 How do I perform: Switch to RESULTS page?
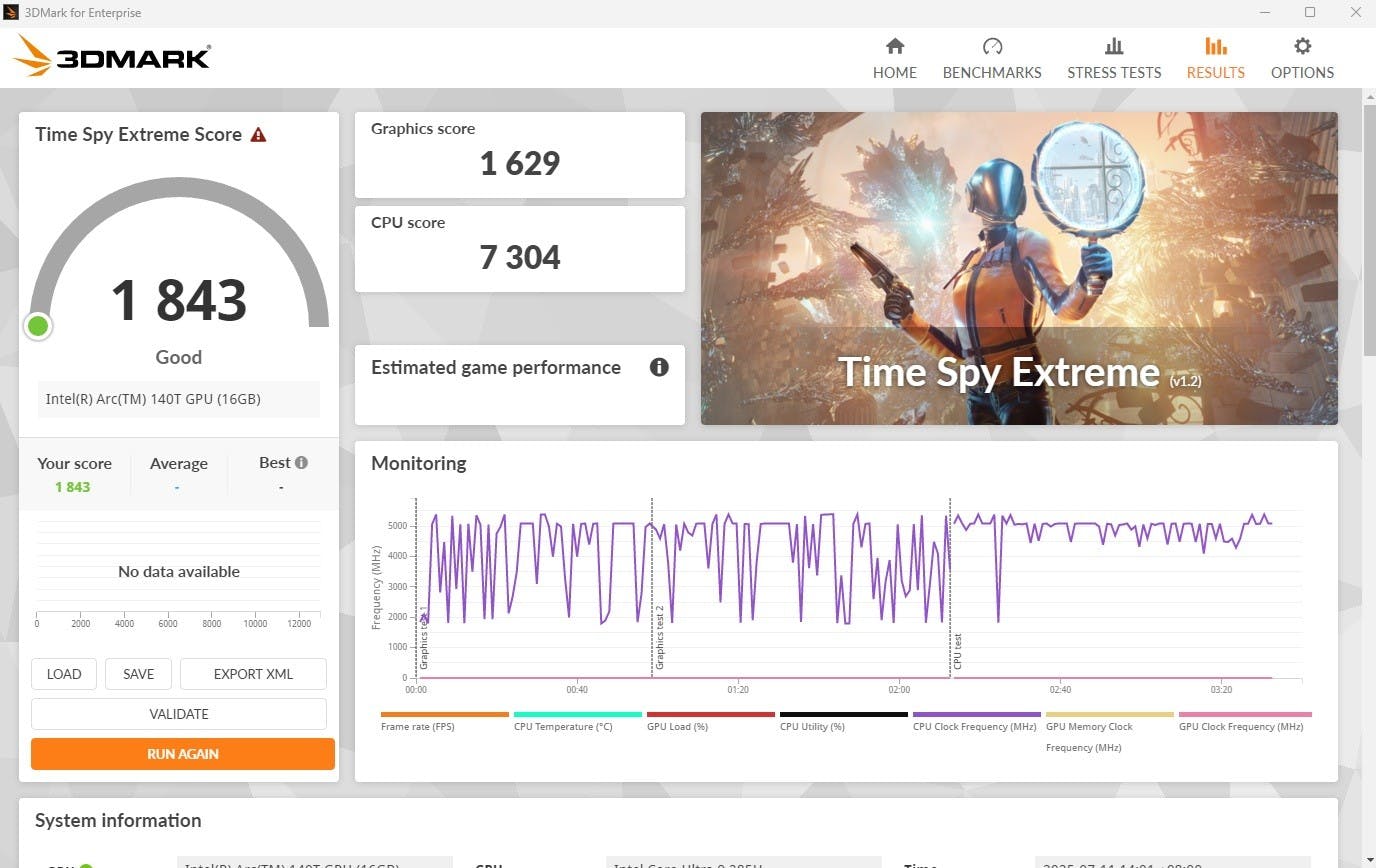point(1215,58)
